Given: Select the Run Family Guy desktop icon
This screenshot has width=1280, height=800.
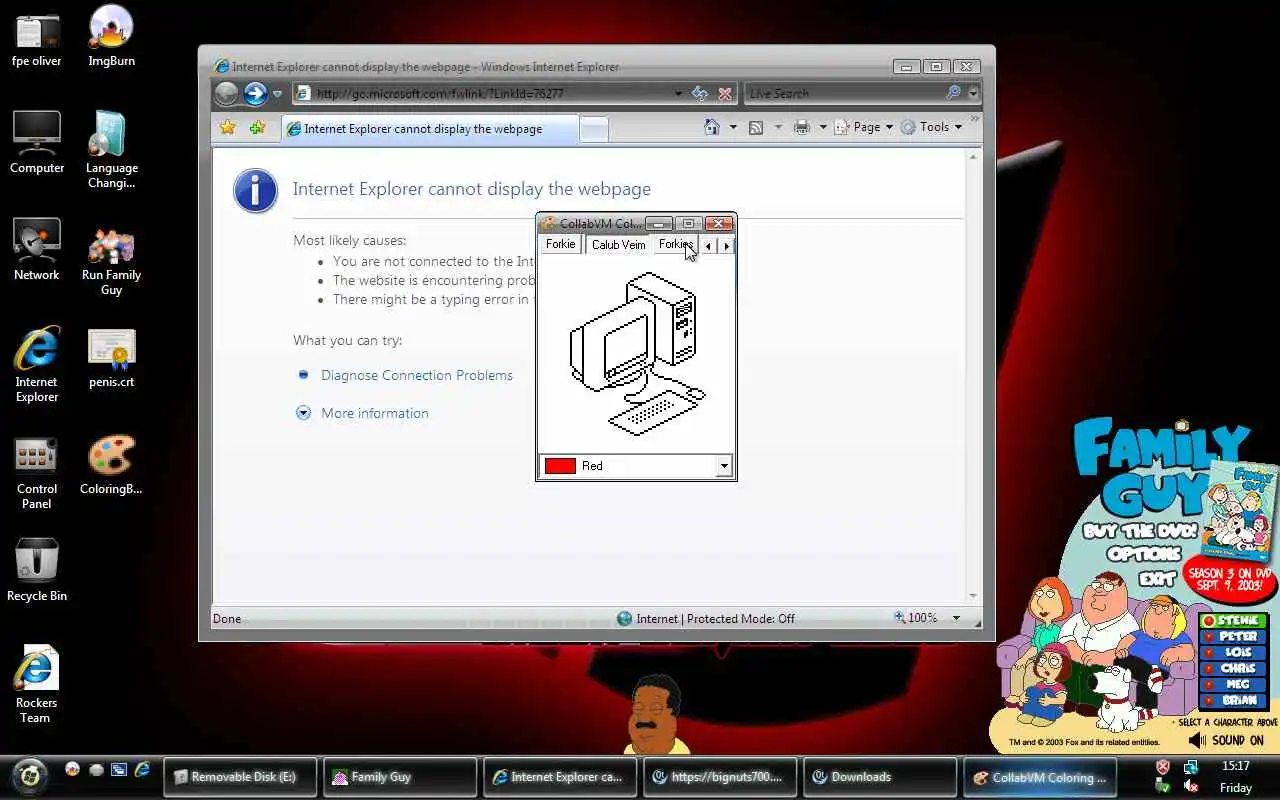Looking at the screenshot, I should [x=111, y=261].
